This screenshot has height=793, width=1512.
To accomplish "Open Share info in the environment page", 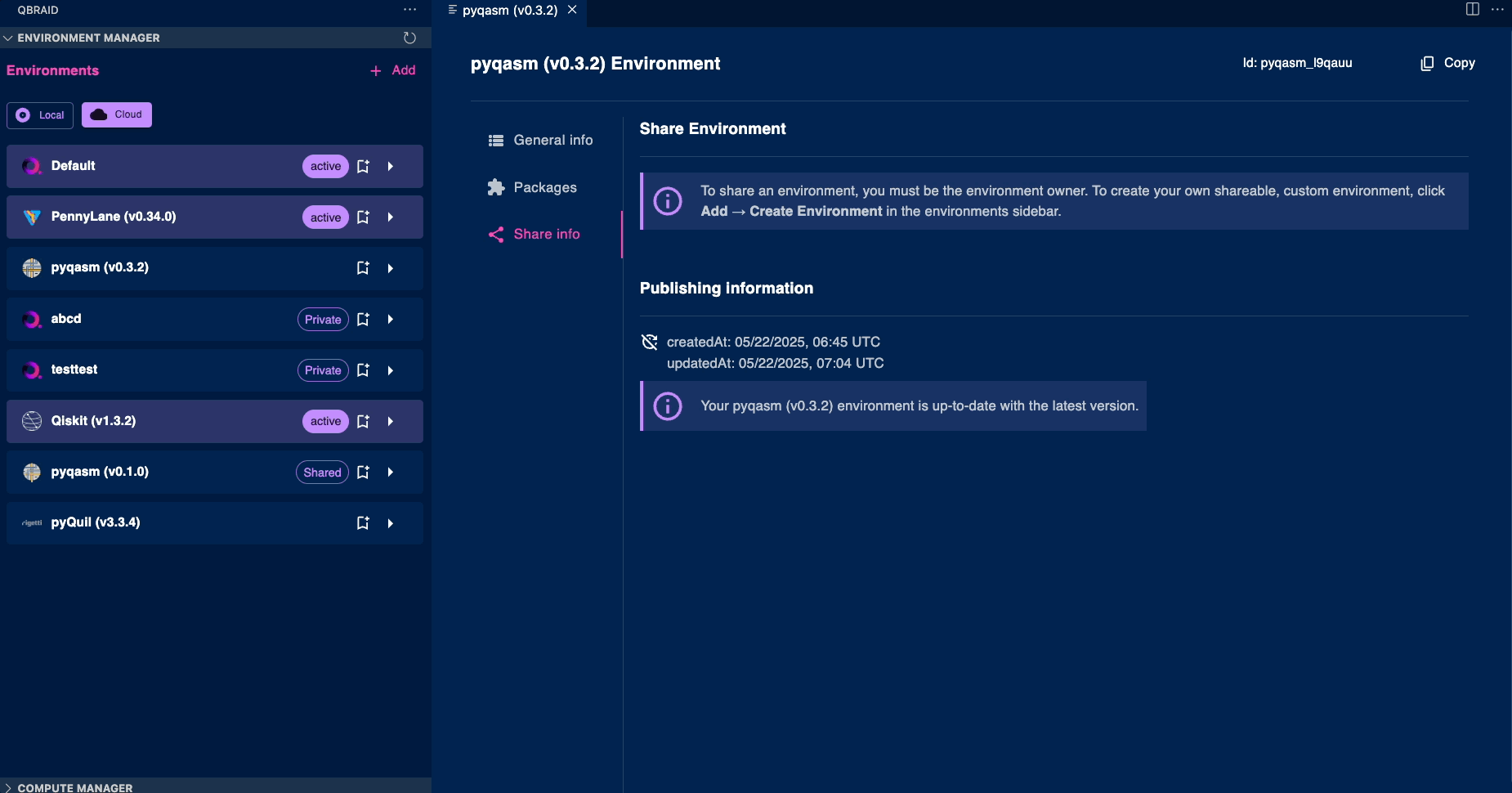I will pos(546,235).
